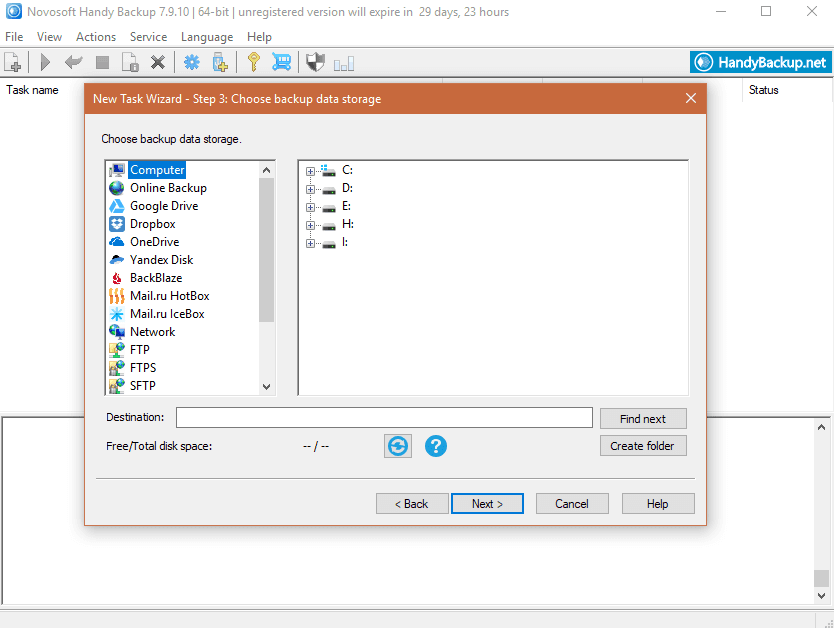Open the Language menu
Viewport: 834px width, 628px height.
pos(207,37)
